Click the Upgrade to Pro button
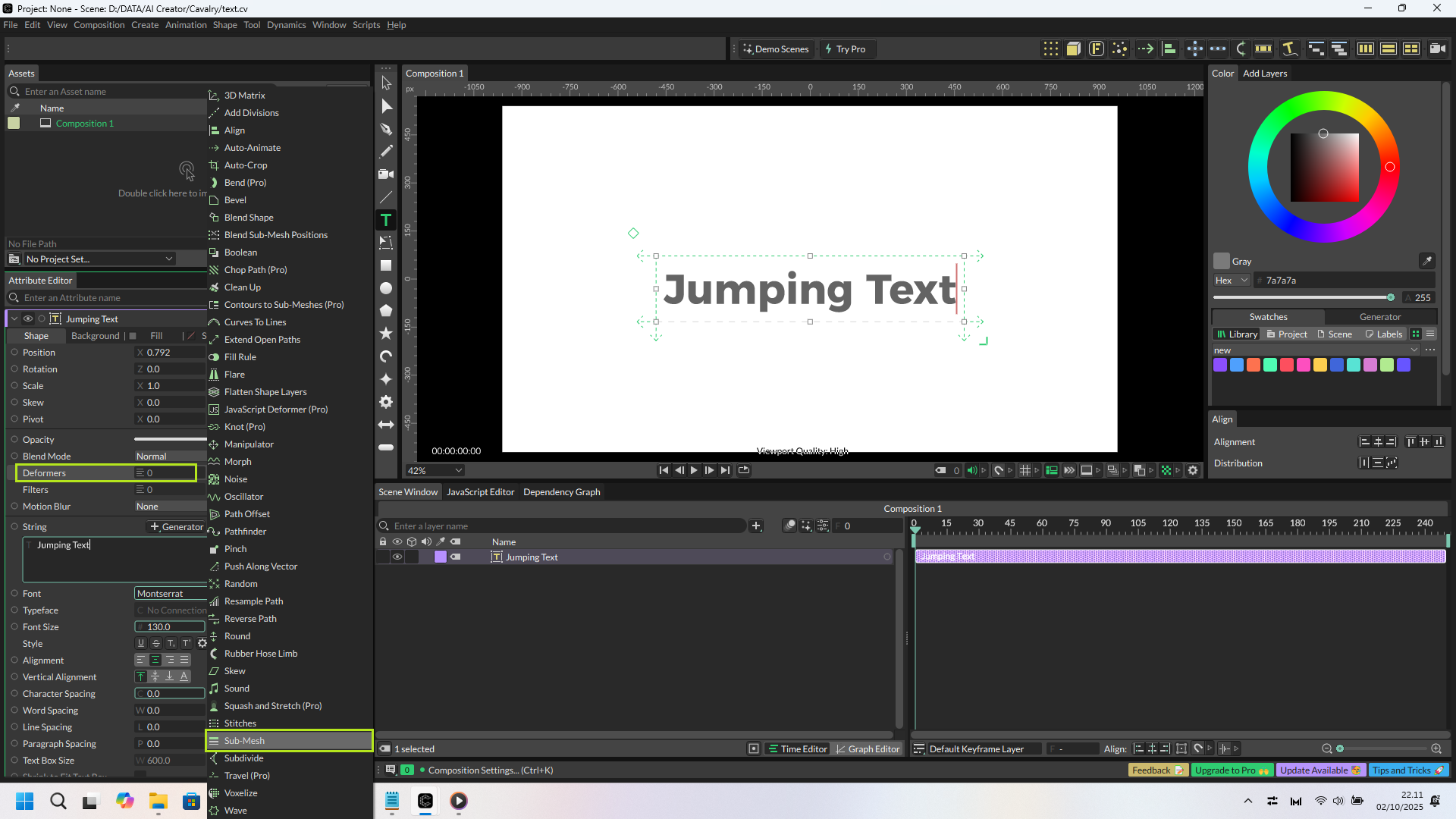 [x=1231, y=770]
